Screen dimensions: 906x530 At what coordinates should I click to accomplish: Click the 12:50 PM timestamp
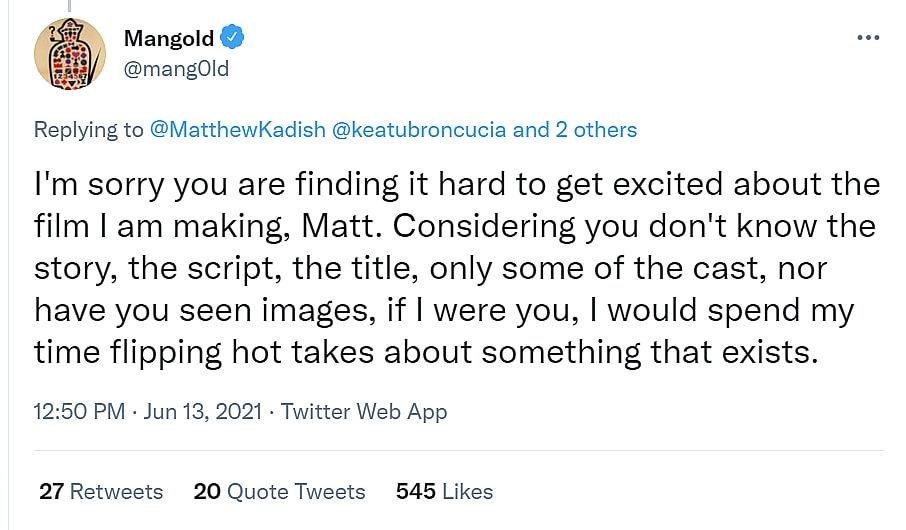(x=79, y=412)
